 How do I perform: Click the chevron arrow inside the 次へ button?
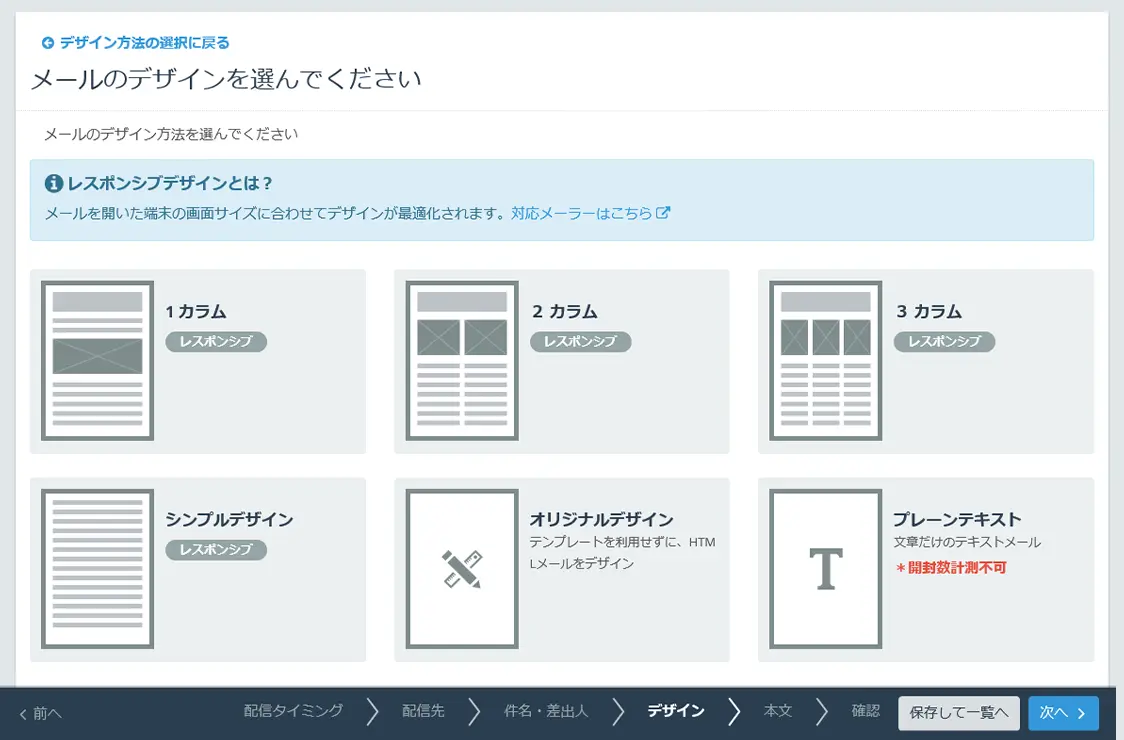[x=1082, y=713]
